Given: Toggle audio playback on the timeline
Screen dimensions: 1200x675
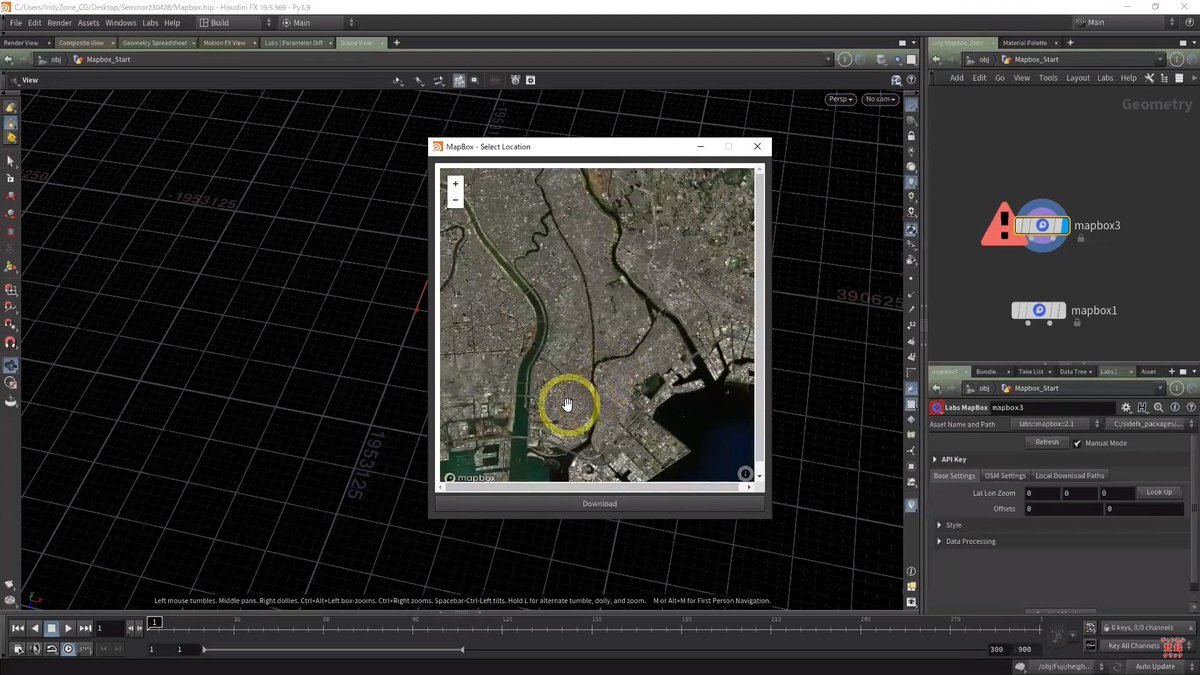Looking at the screenshot, I should click(x=34, y=649).
